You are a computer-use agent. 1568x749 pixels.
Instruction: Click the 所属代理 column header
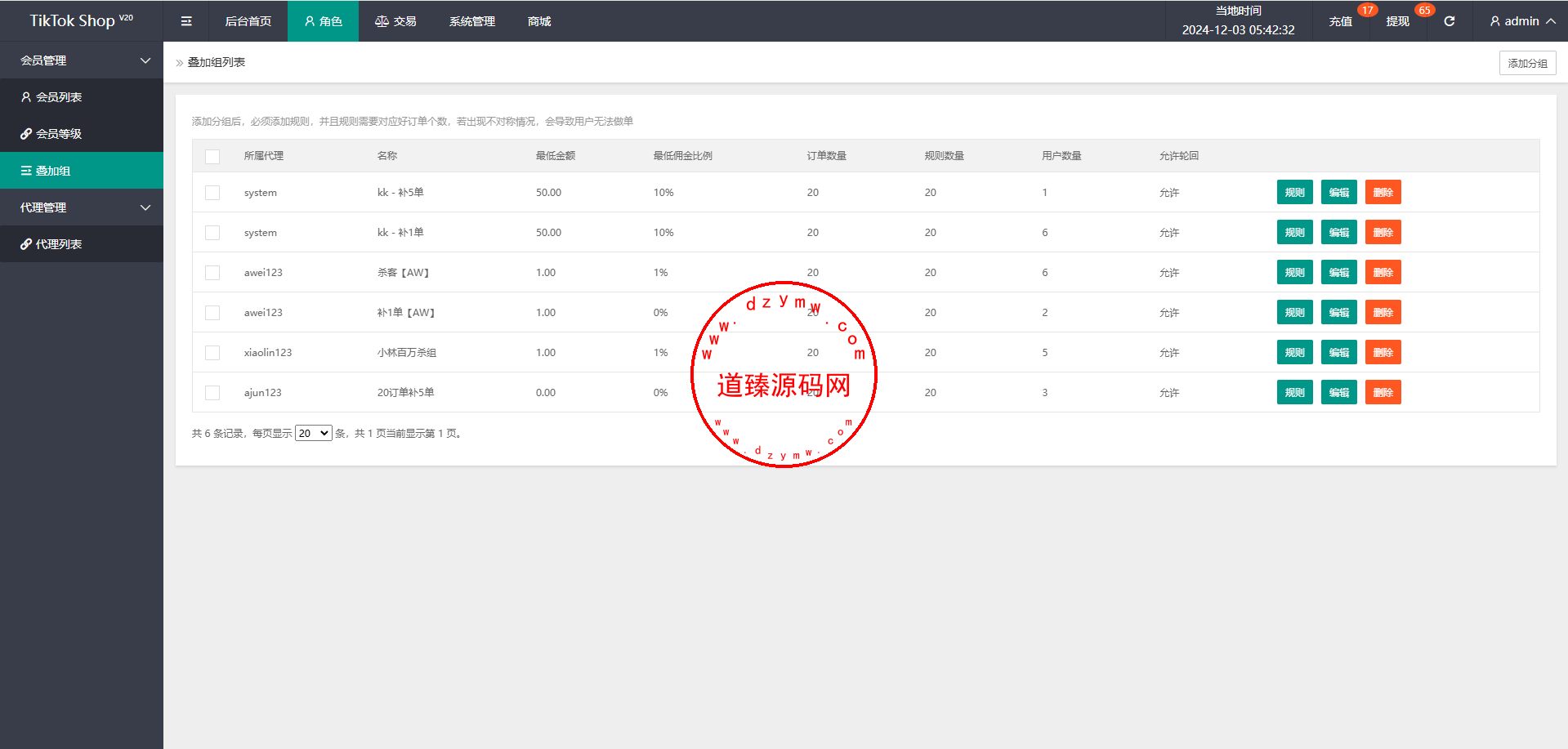264,156
